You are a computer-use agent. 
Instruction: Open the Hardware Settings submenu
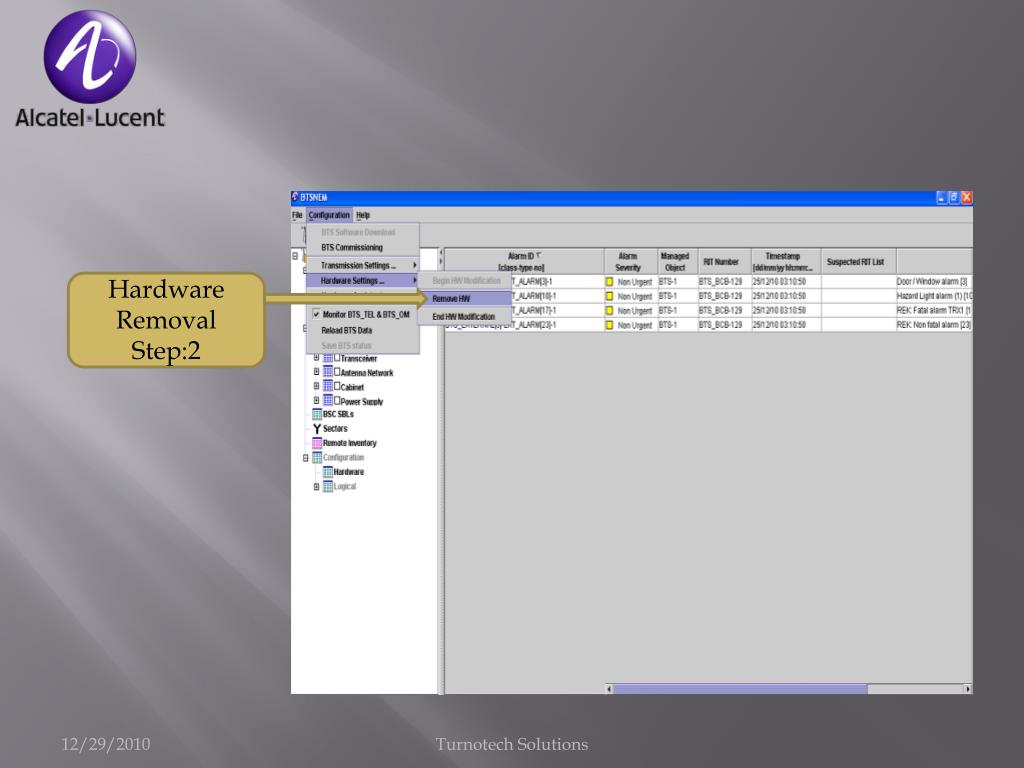(362, 280)
